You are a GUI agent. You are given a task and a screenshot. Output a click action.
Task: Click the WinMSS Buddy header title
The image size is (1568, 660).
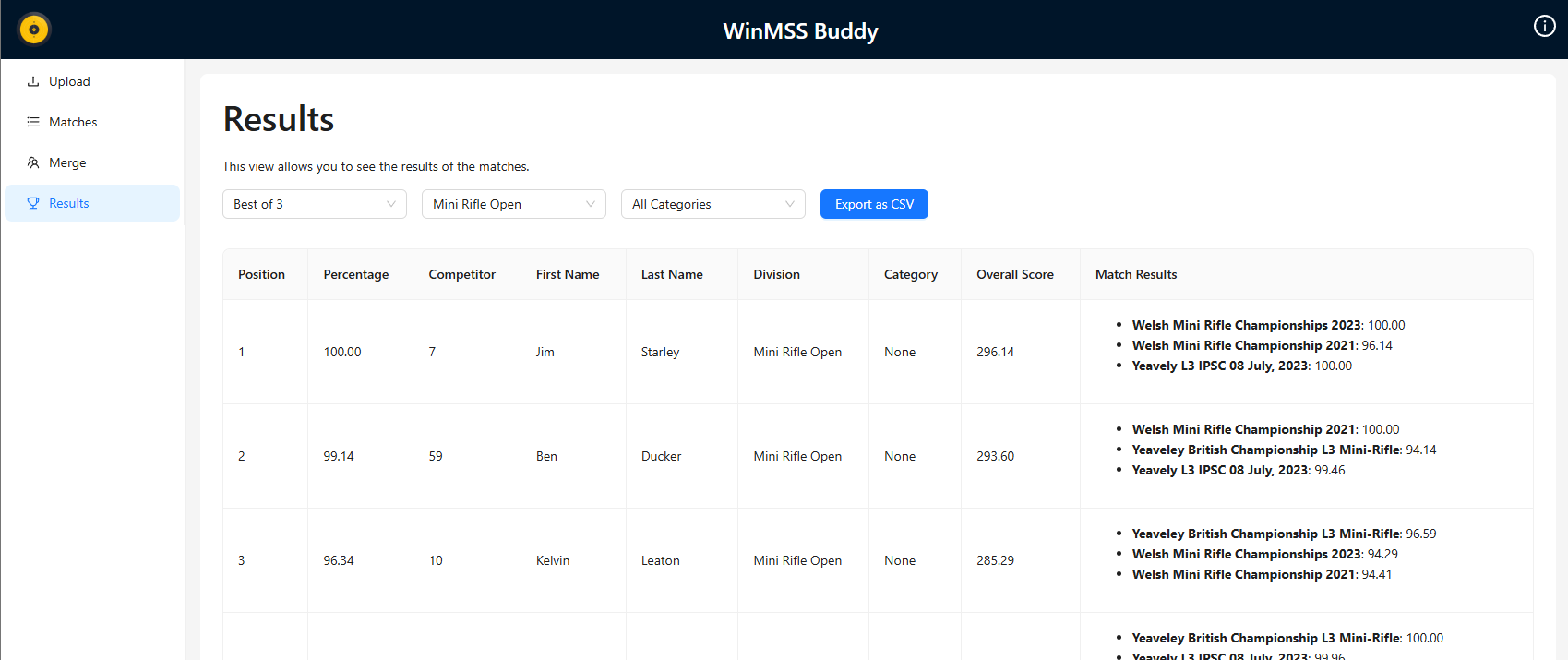800,30
